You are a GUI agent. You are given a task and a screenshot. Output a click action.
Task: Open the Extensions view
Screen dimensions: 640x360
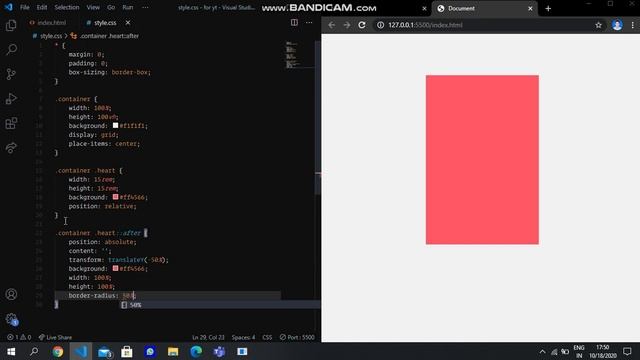(11, 123)
